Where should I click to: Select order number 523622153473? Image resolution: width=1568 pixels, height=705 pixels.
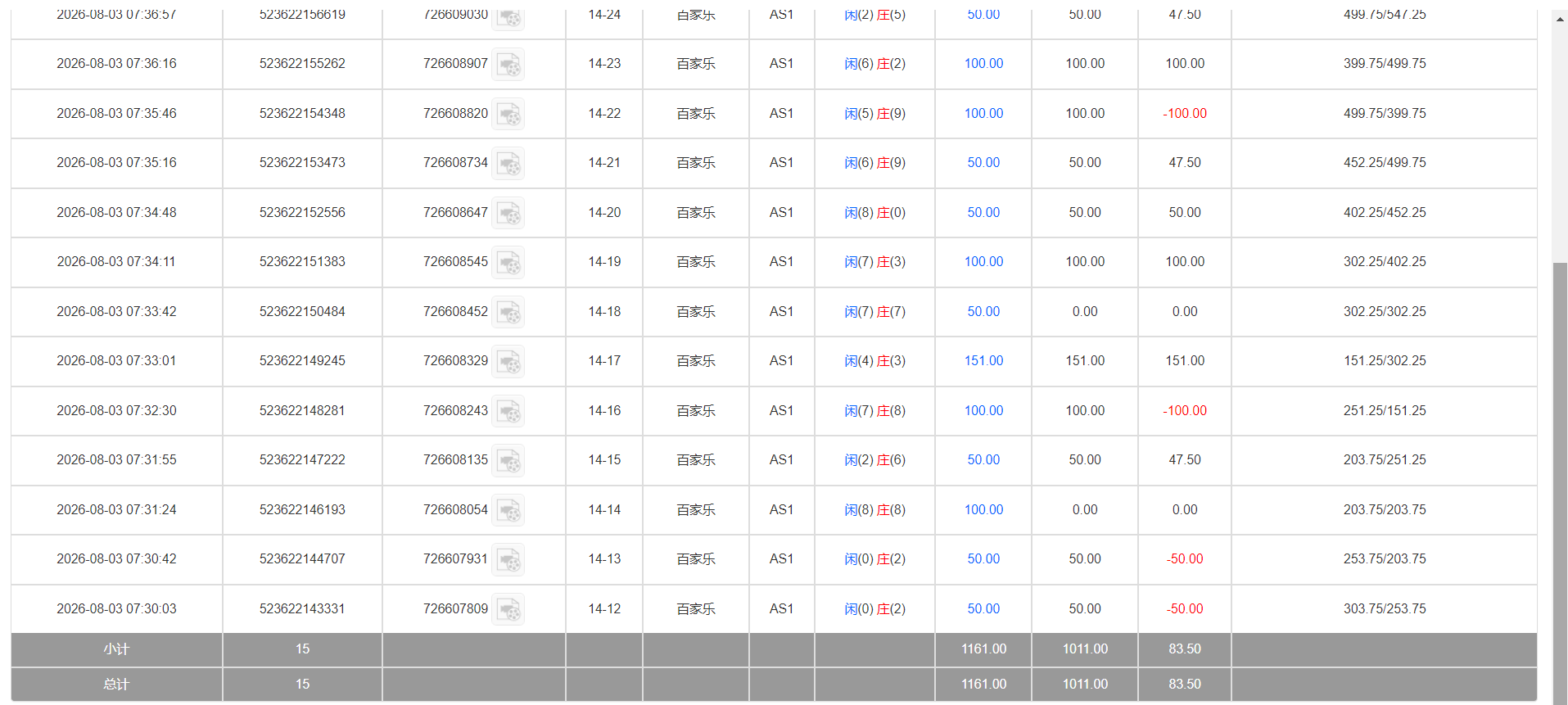click(x=302, y=163)
